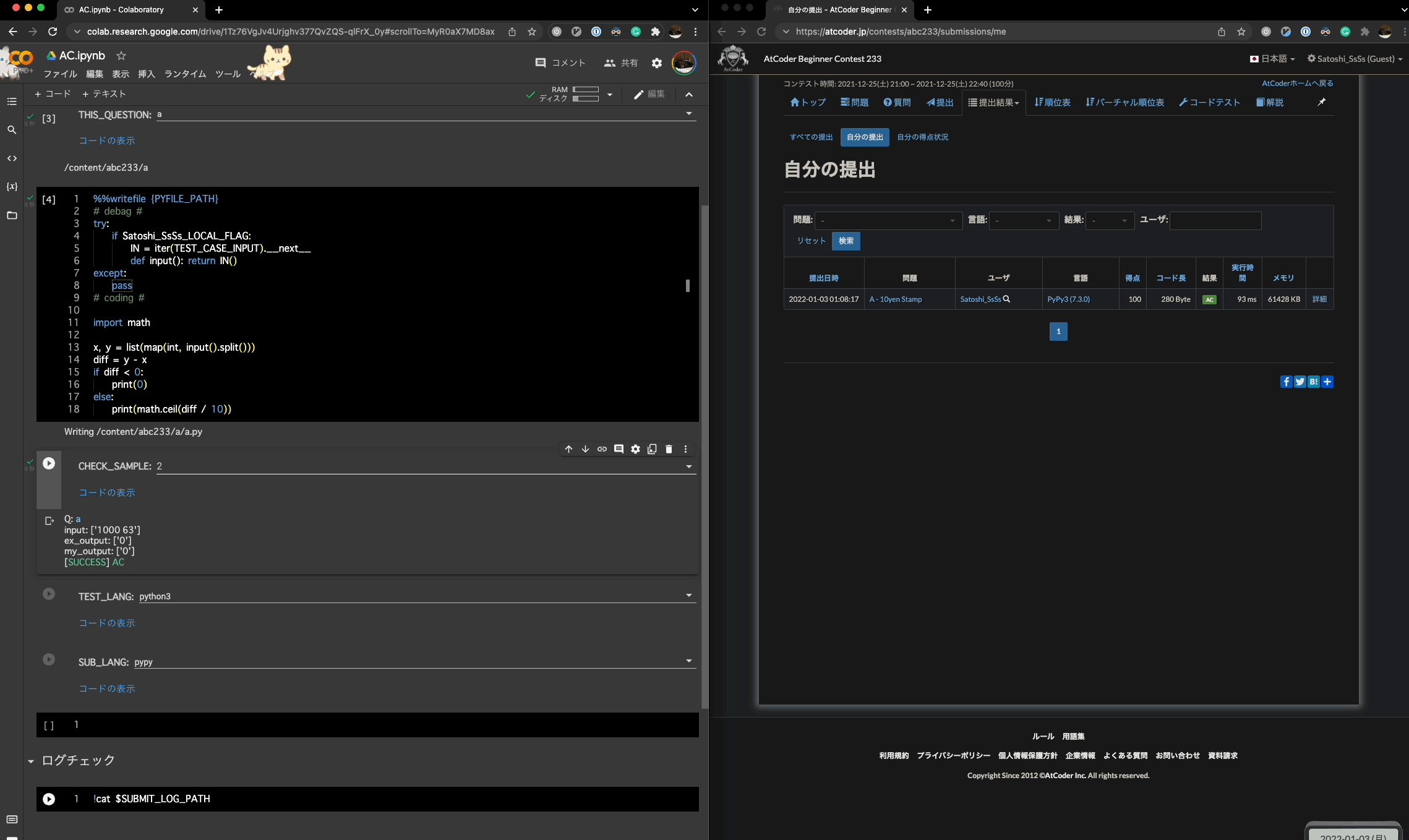Viewport: 1409px width, 840px height.
Task: Open A - 10yen Stamp problem link
Action: click(x=895, y=299)
